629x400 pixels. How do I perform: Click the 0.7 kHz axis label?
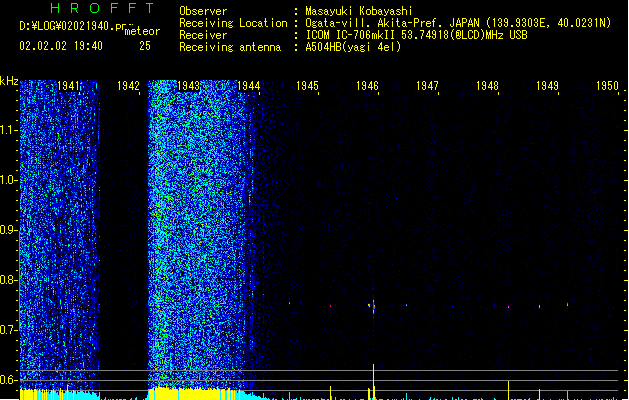tap(8, 330)
